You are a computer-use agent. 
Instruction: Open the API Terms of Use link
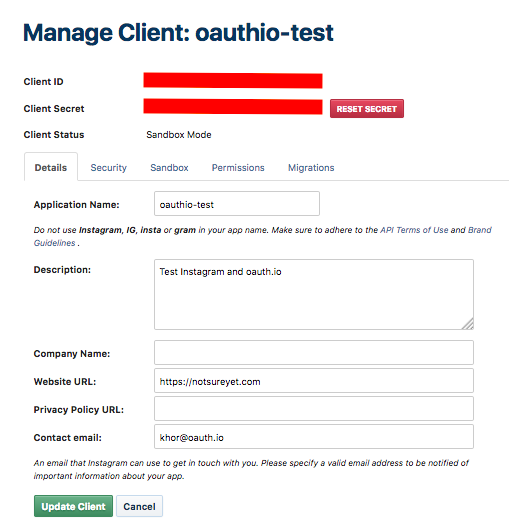(414, 230)
